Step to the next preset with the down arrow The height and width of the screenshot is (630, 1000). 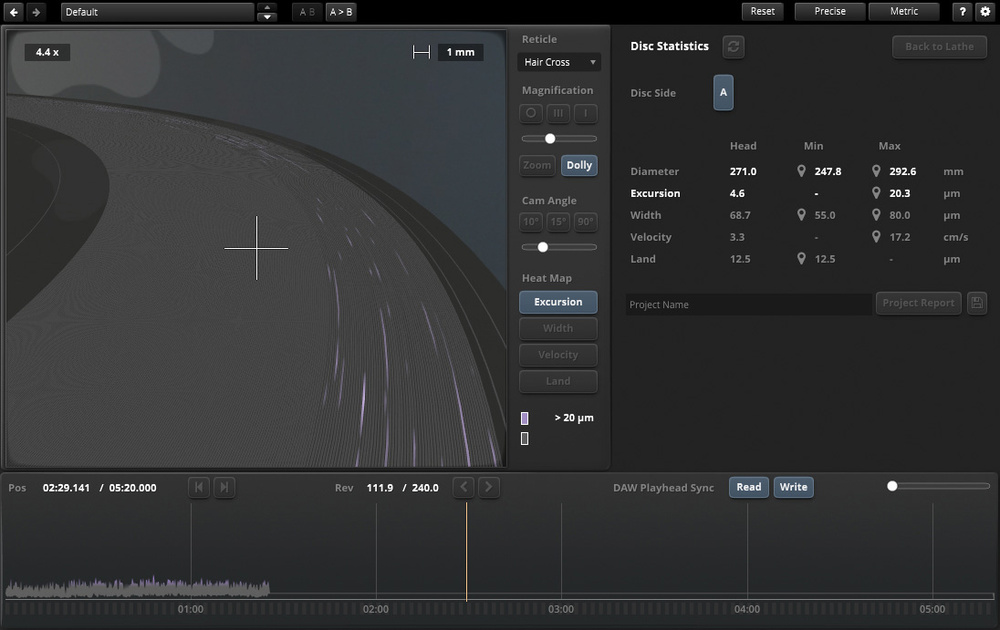tap(267, 17)
